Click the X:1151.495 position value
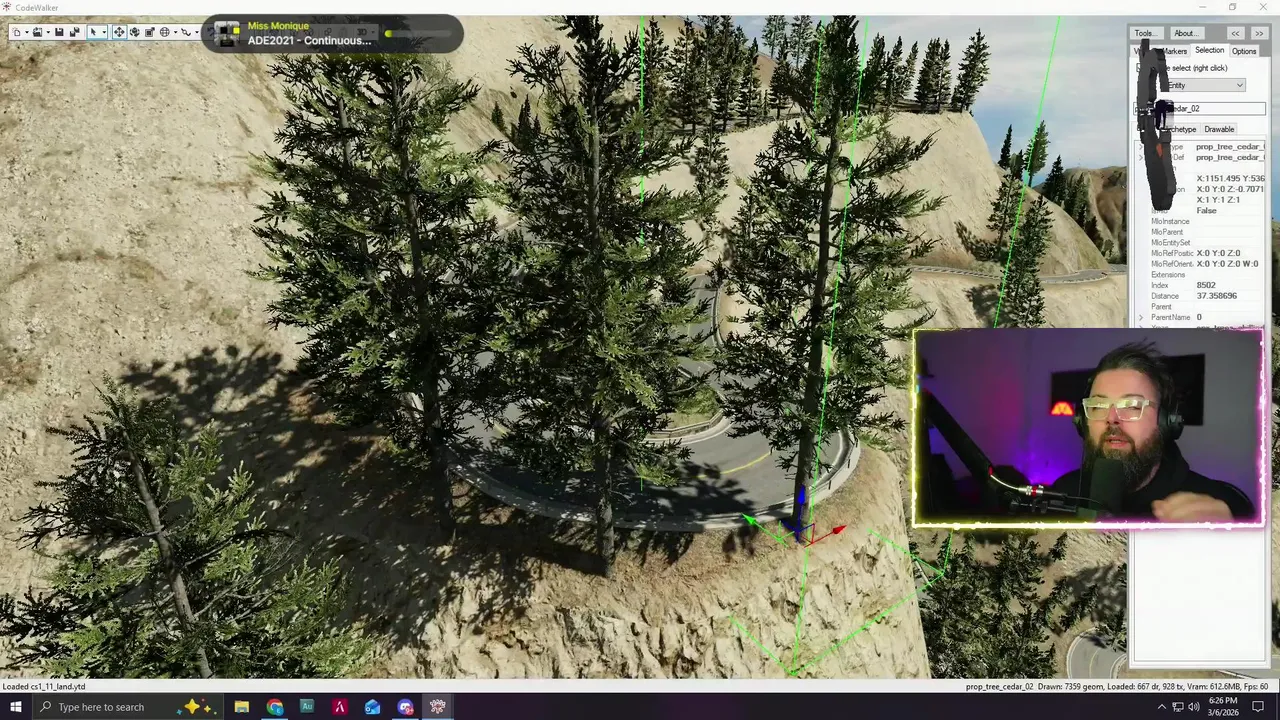Image resolution: width=1280 pixels, height=720 pixels. click(x=1230, y=178)
